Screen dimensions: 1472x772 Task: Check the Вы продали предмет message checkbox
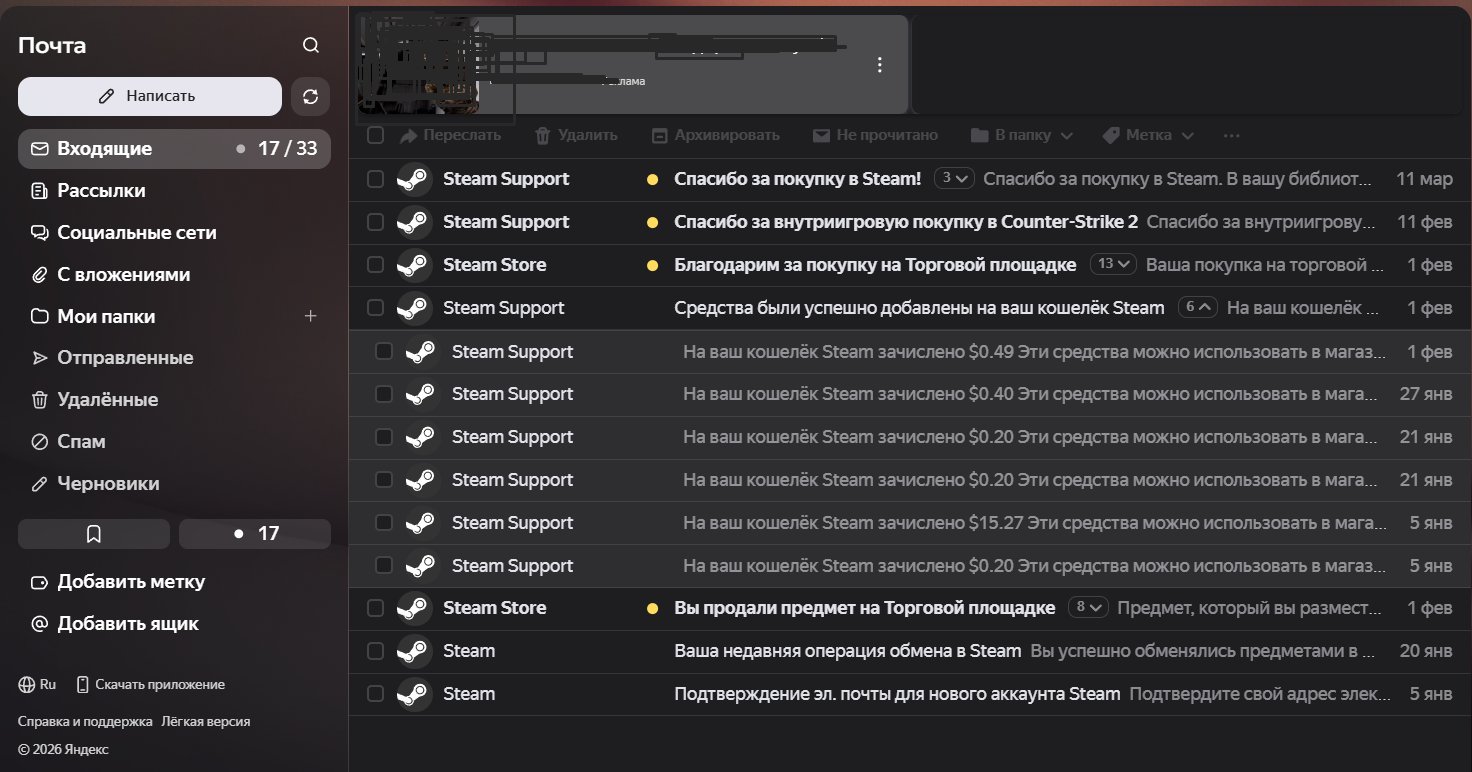(375, 608)
